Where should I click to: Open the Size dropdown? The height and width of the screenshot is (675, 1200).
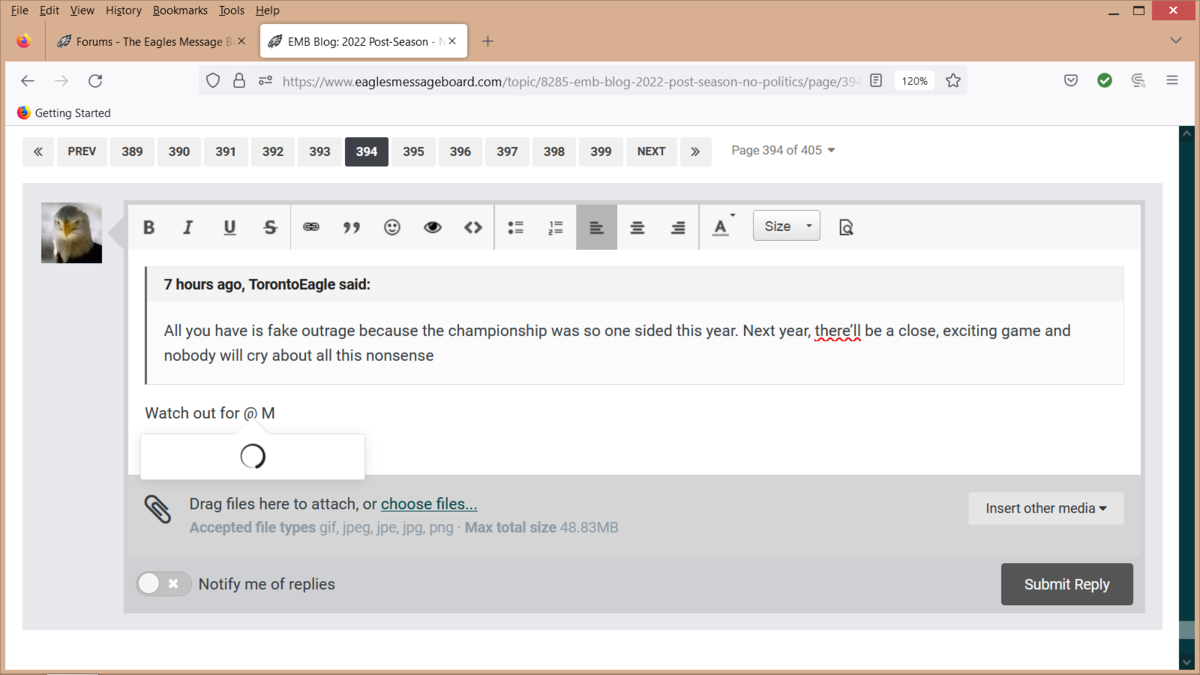tap(786, 226)
